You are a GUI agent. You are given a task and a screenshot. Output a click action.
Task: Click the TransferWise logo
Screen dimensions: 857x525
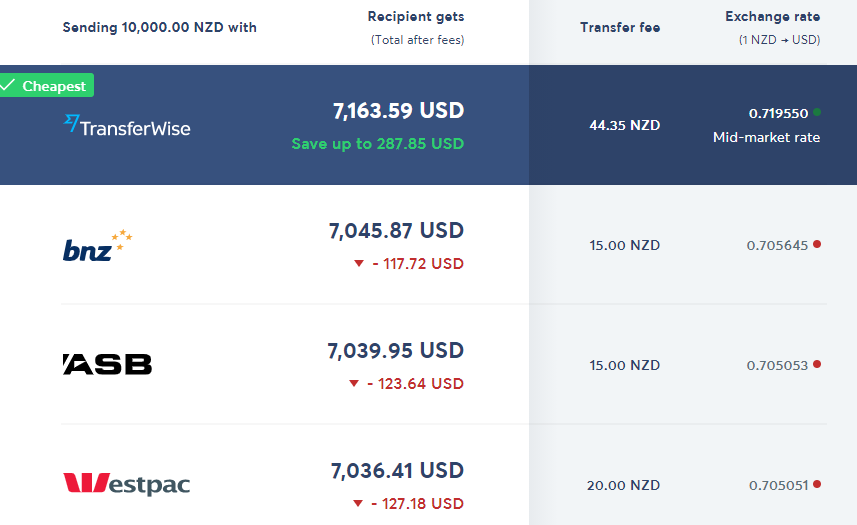(126, 126)
